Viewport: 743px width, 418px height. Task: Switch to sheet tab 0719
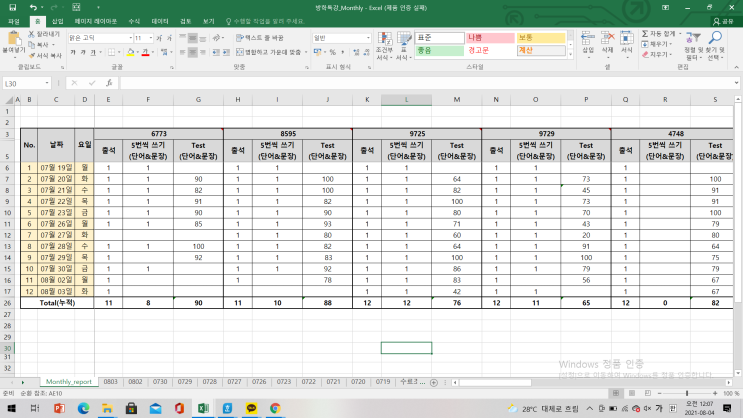tap(383, 382)
